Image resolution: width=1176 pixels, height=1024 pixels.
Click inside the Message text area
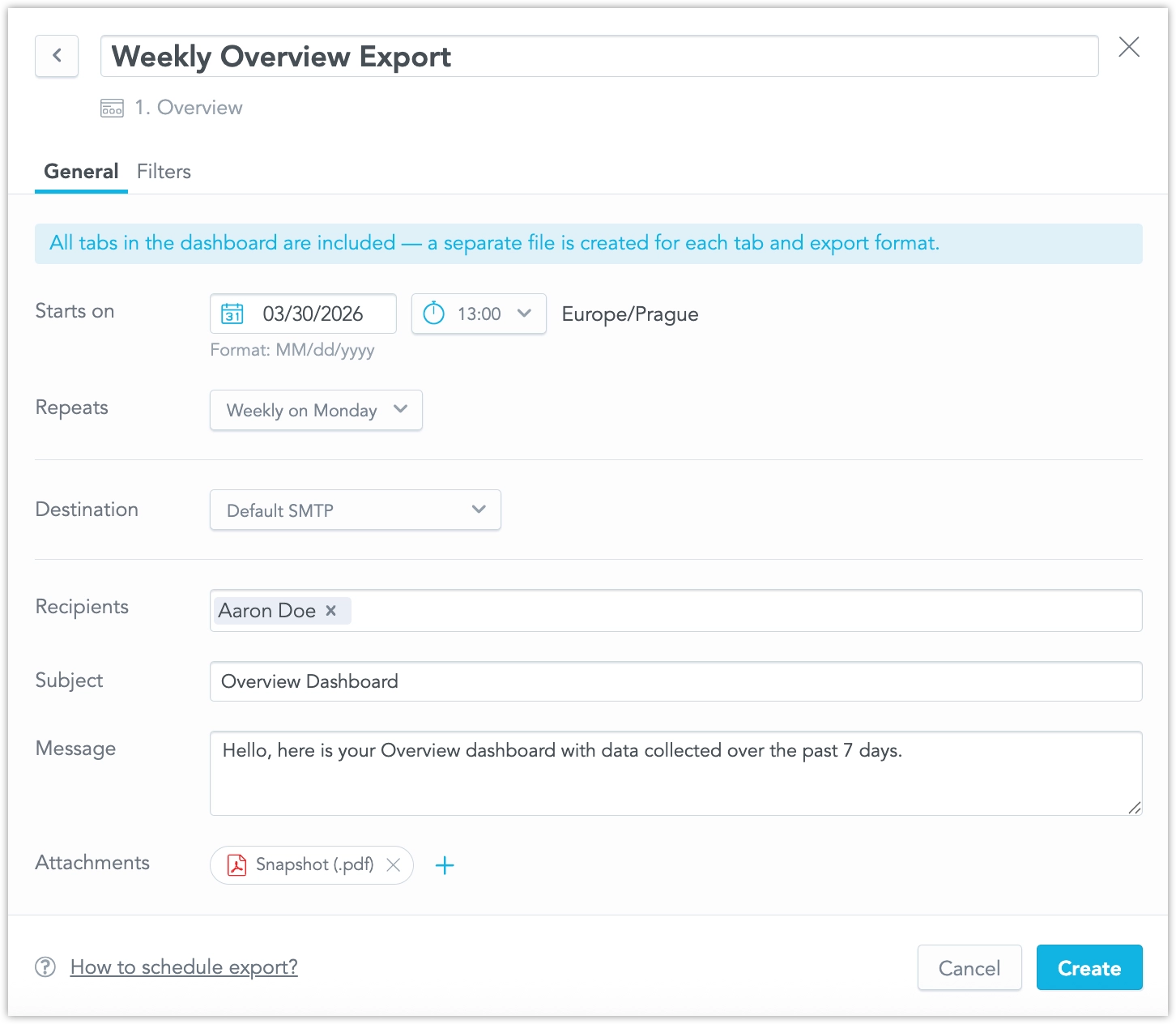tap(676, 773)
